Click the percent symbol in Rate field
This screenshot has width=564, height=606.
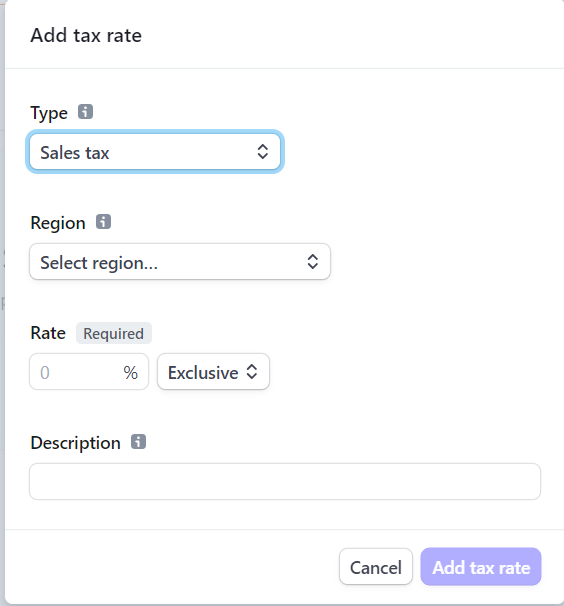point(131,373)
